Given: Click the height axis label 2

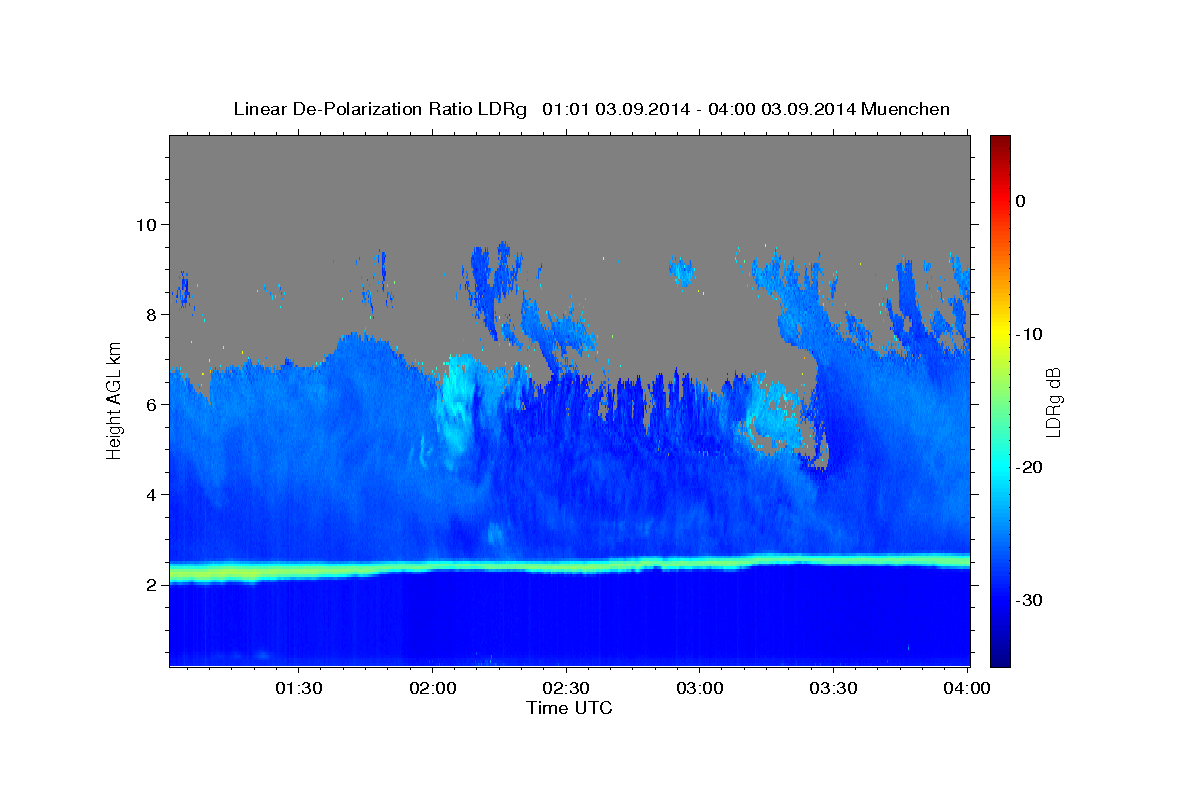Looking at the screenshot, I should [149, 584].
